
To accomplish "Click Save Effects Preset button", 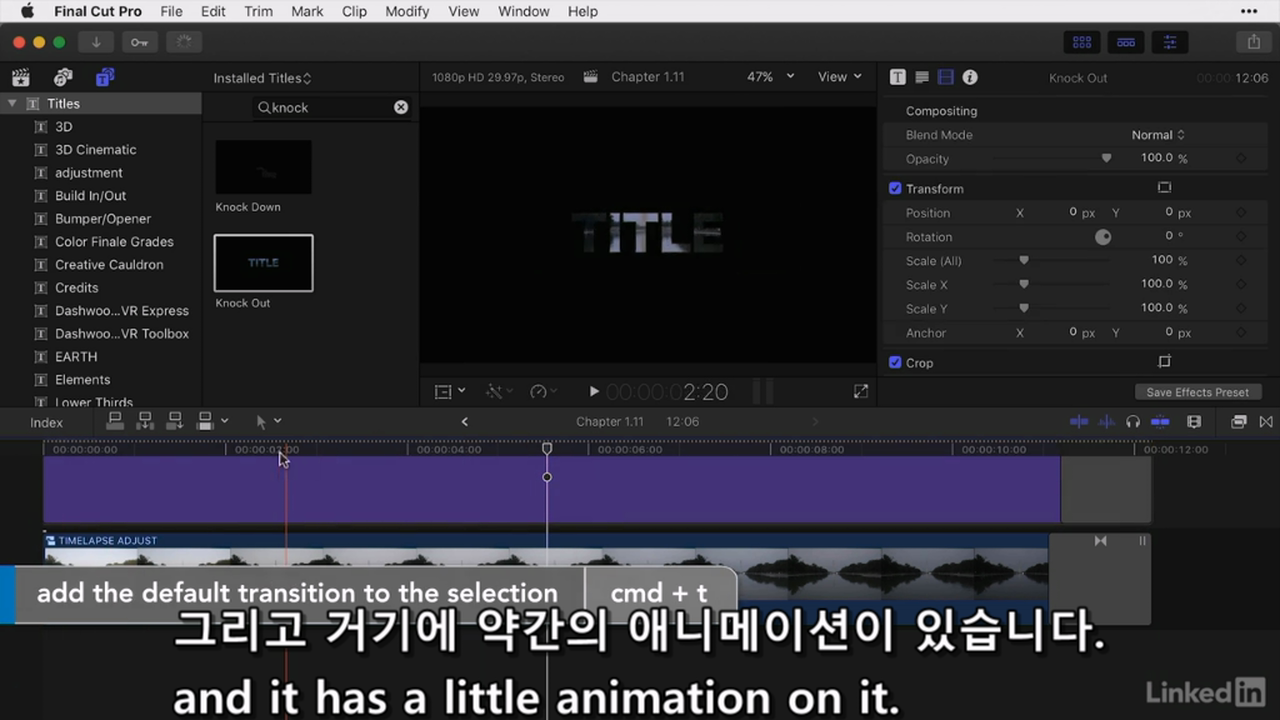I will point(1198,392).
